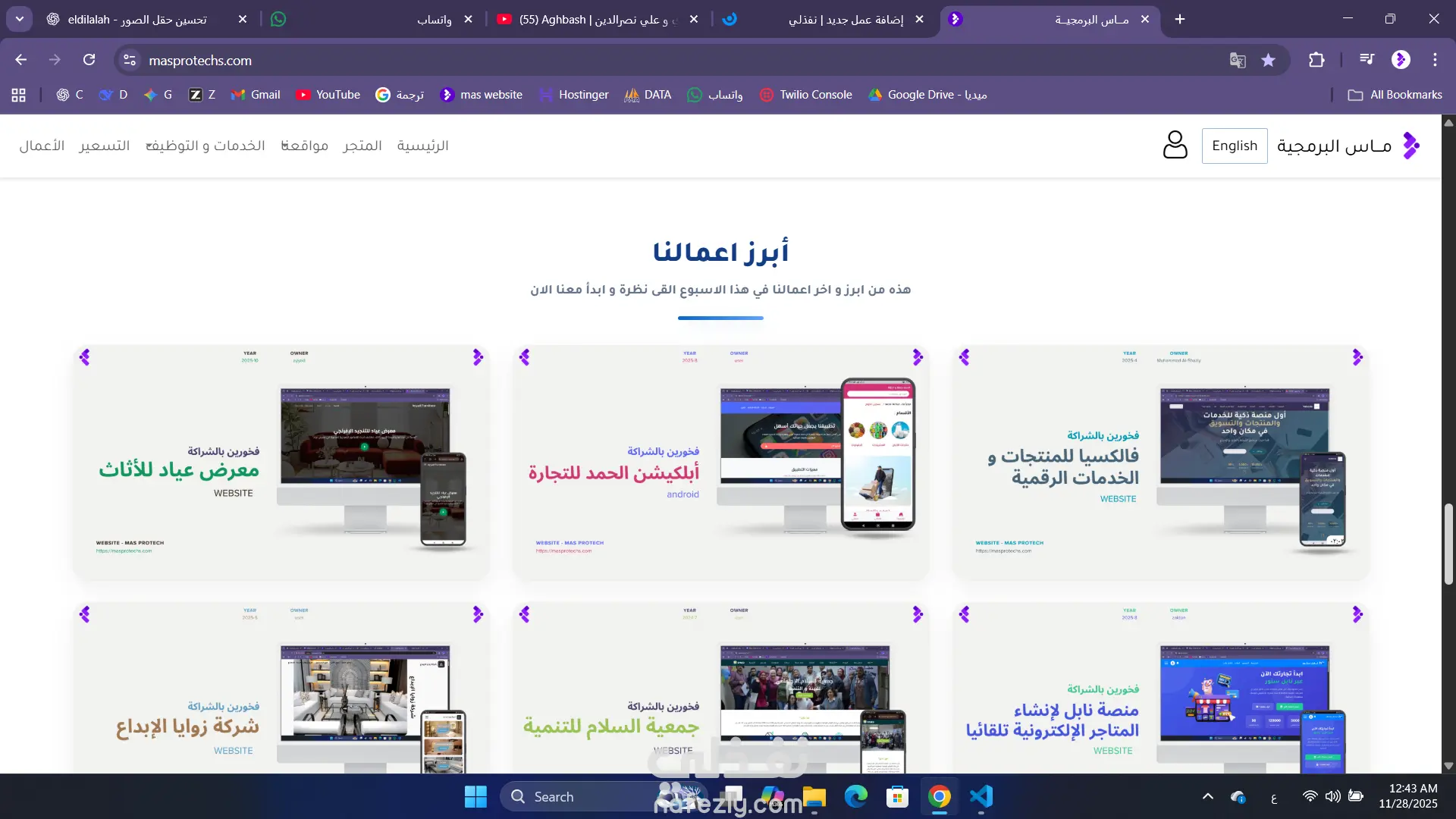Show hidden system tray icons chevron
Viewport: 1456px width, 819px height.
pos(1208,796)
